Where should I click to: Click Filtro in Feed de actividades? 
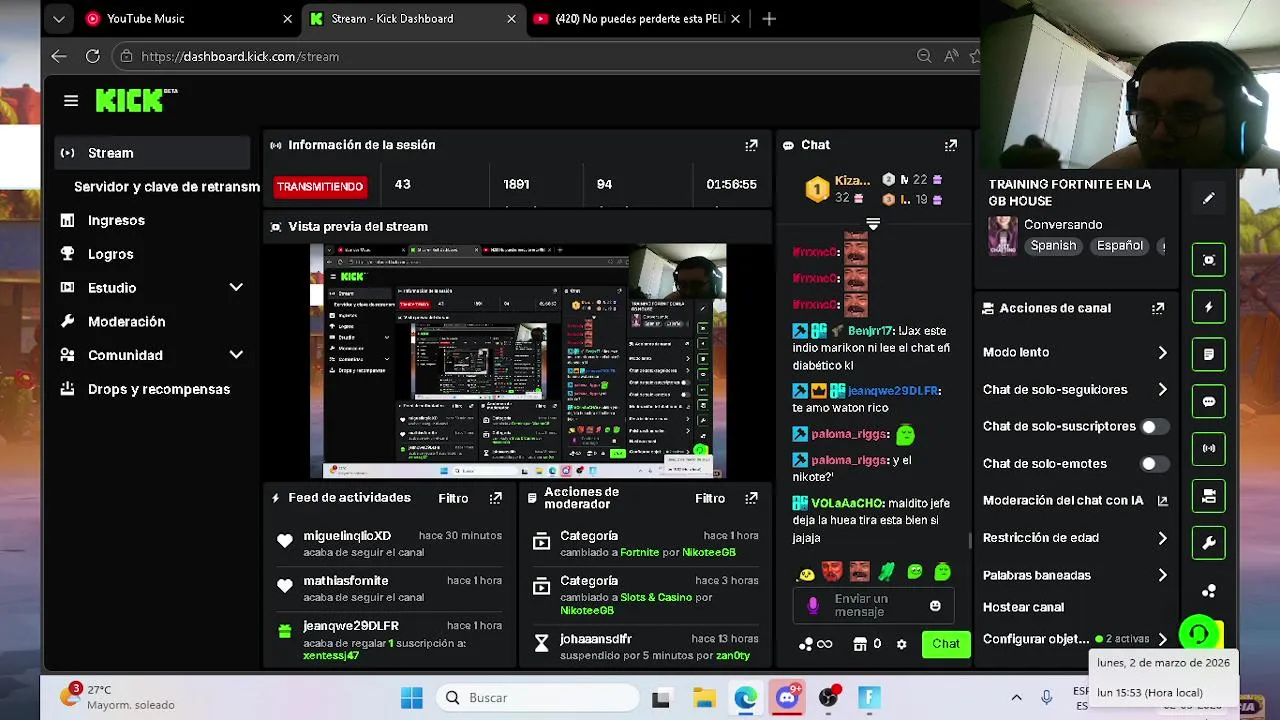tap(453, 498)
